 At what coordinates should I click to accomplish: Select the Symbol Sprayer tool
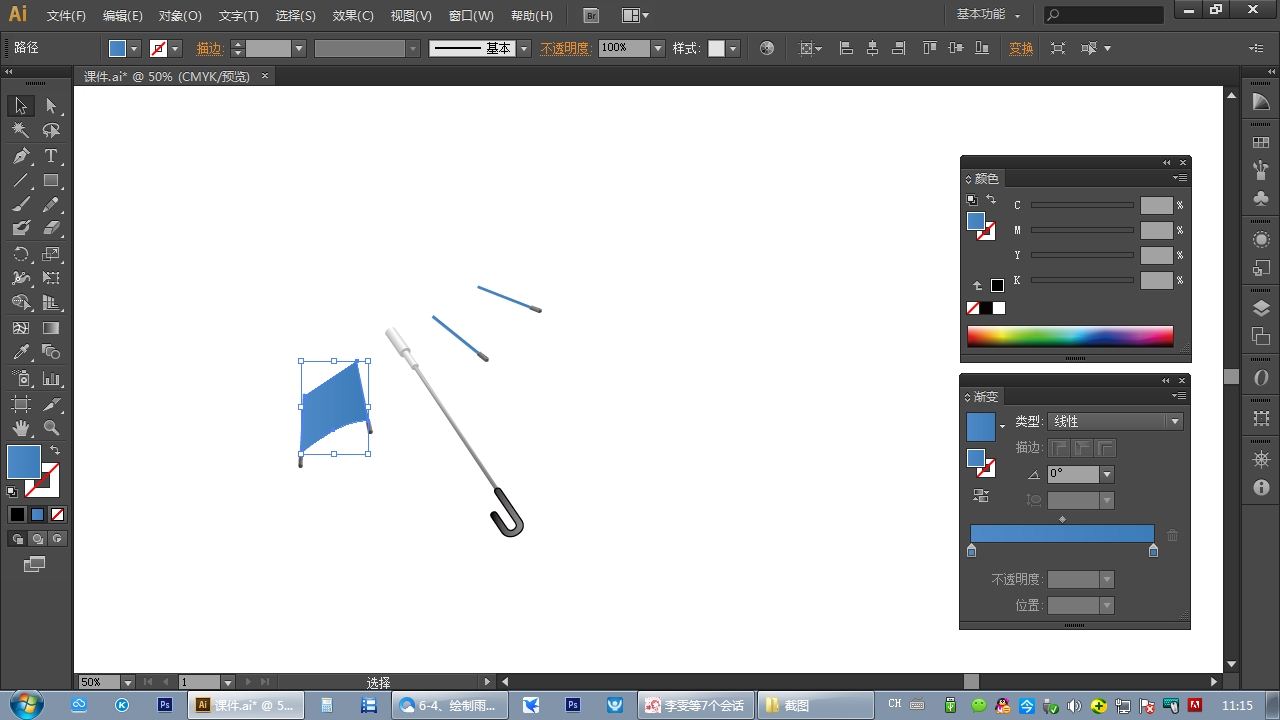21,379
